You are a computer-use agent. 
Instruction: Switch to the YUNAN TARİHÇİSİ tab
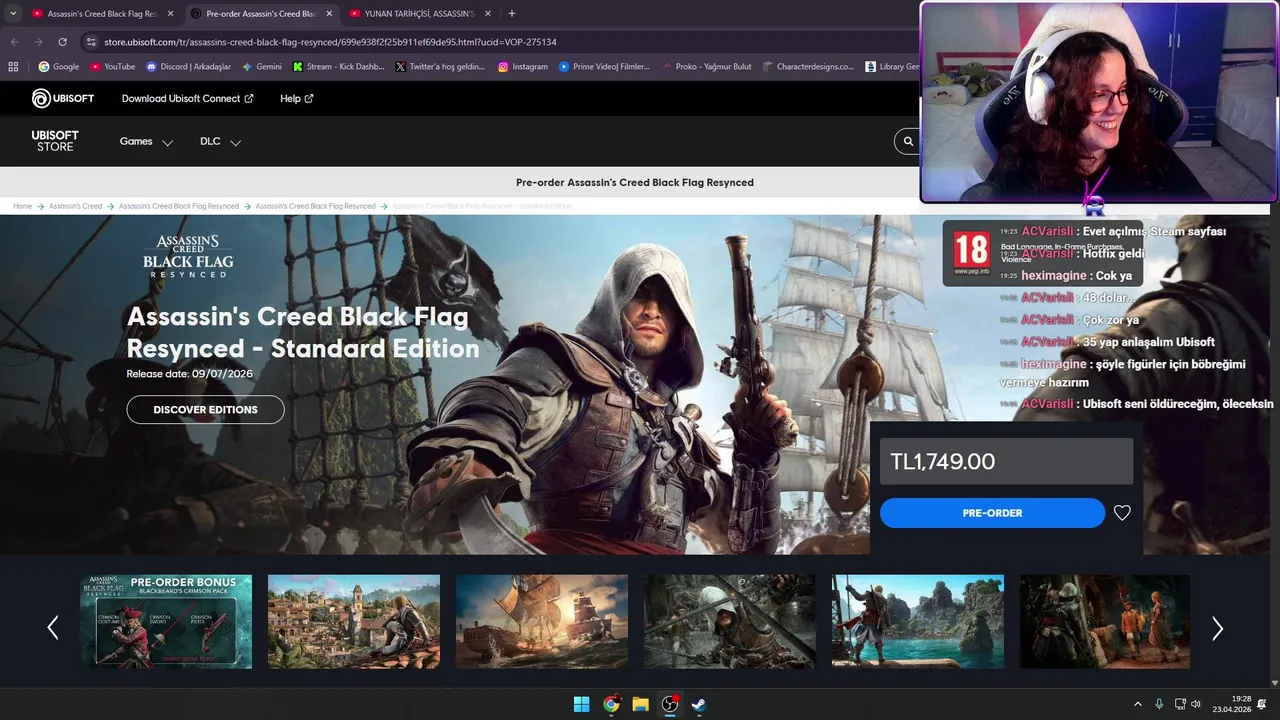tap(419, 14)
